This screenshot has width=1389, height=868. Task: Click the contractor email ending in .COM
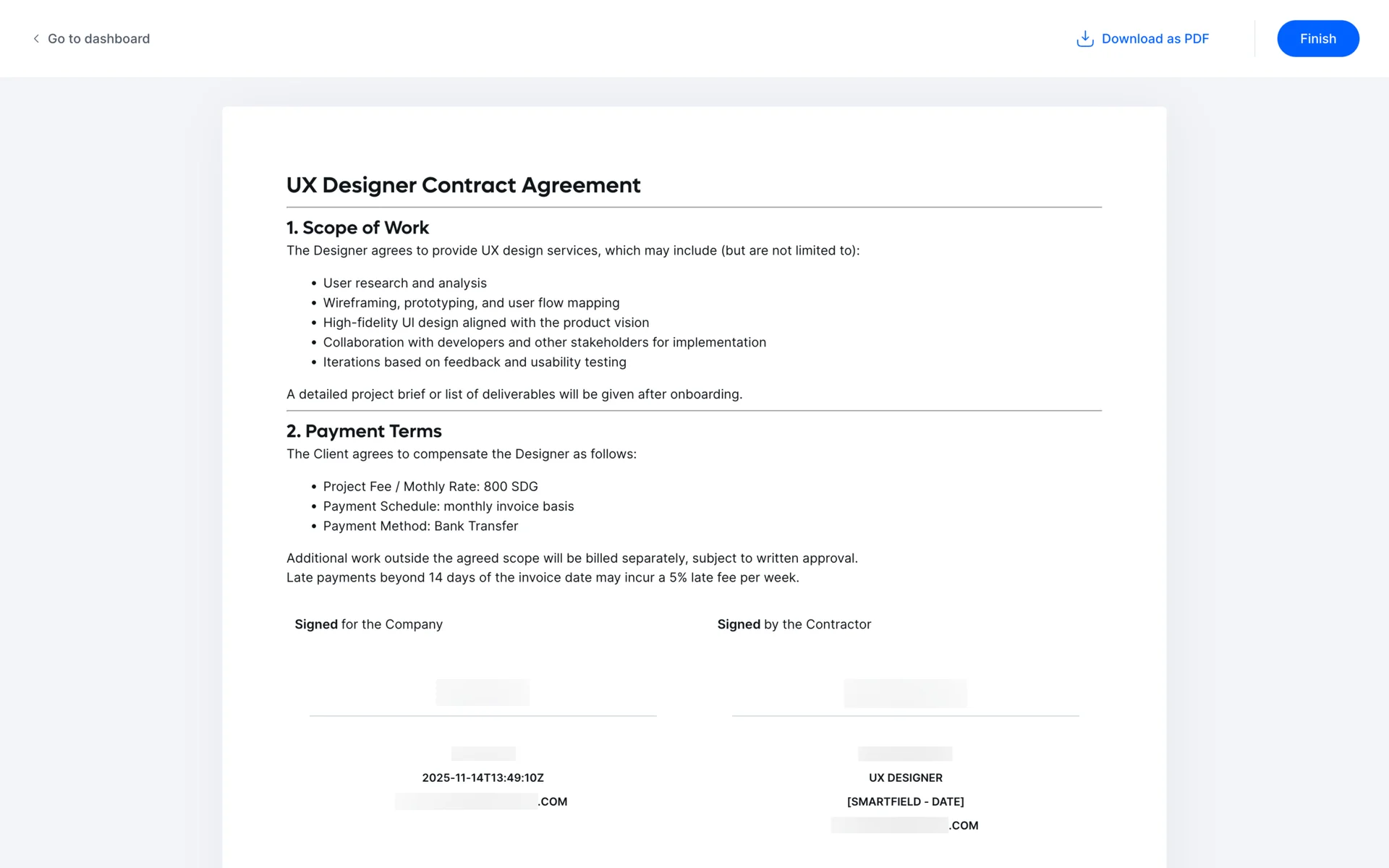[x=904, y=825]
